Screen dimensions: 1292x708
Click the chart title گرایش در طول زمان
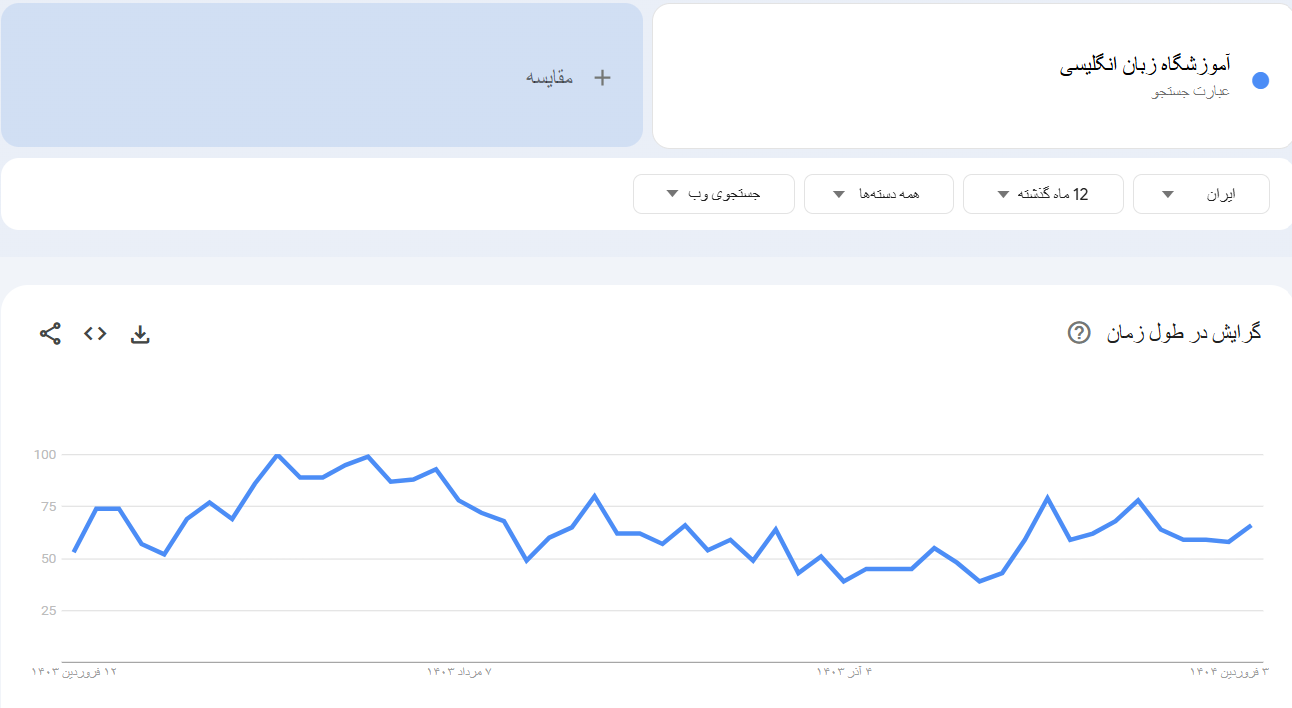pyautogui.click(x=1184, y=333)
